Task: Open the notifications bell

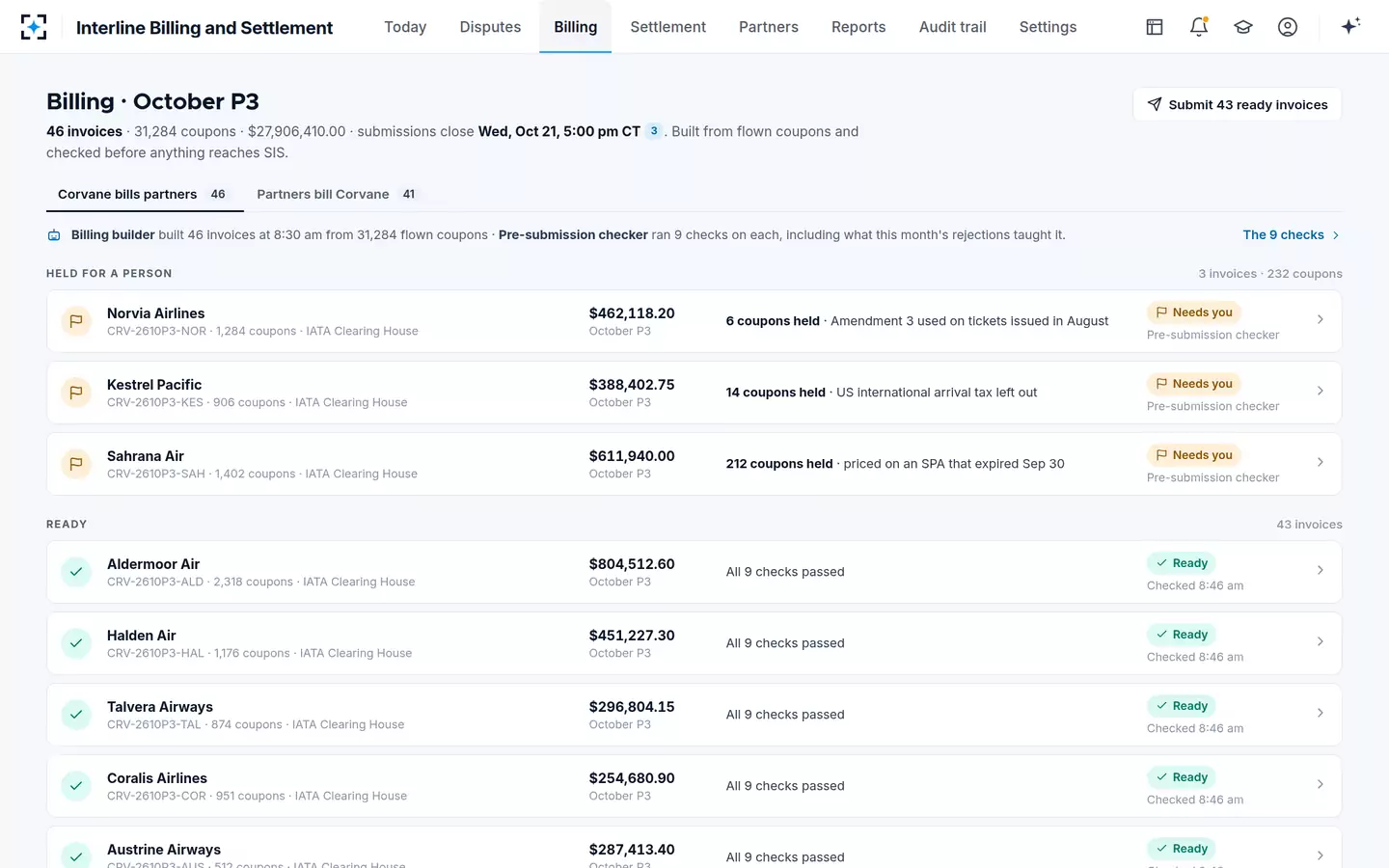Action: (1199, 27)
